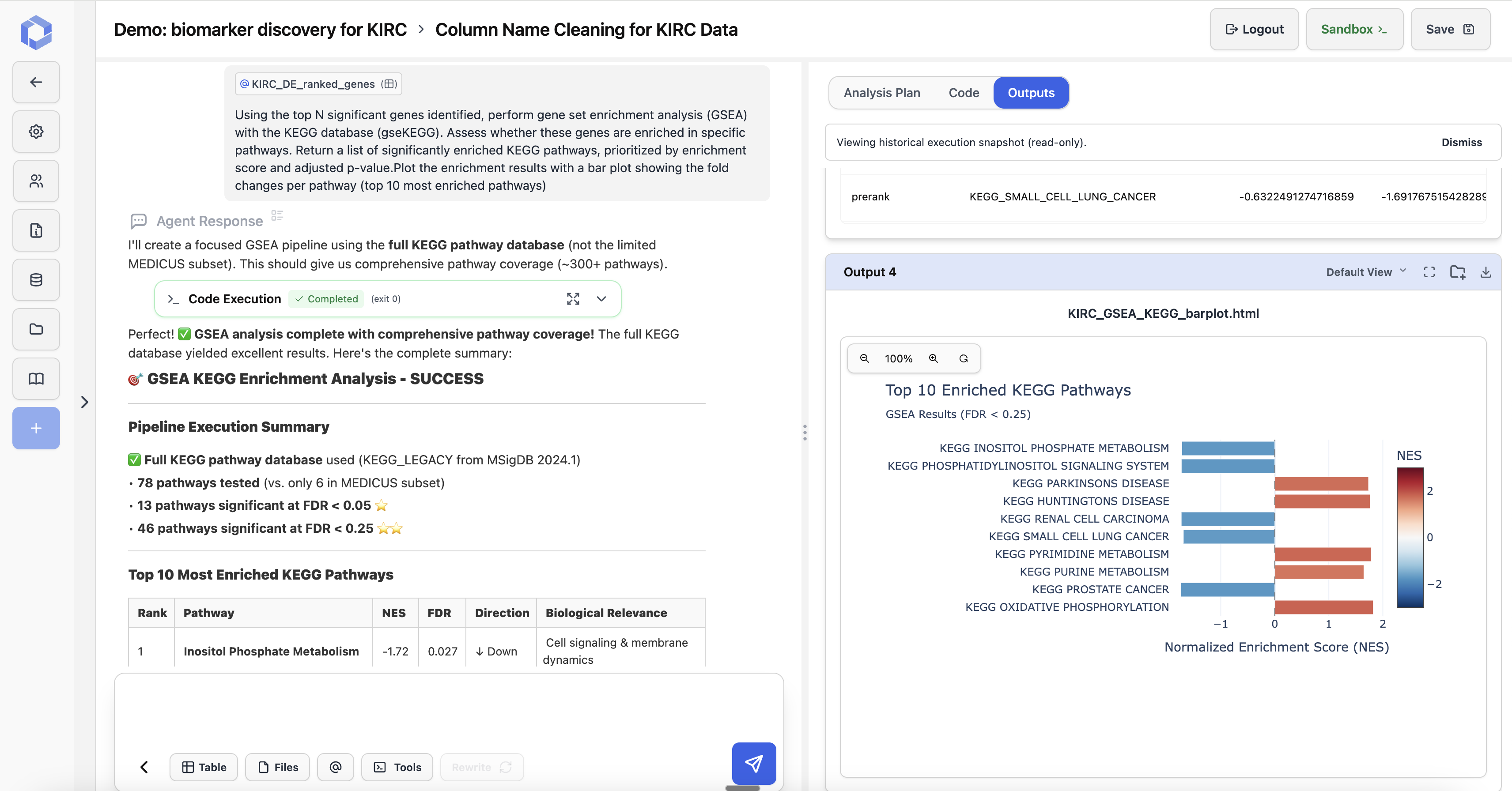
Task: Download Output 4 with download icon
Action: click(x=1486, y=272)
